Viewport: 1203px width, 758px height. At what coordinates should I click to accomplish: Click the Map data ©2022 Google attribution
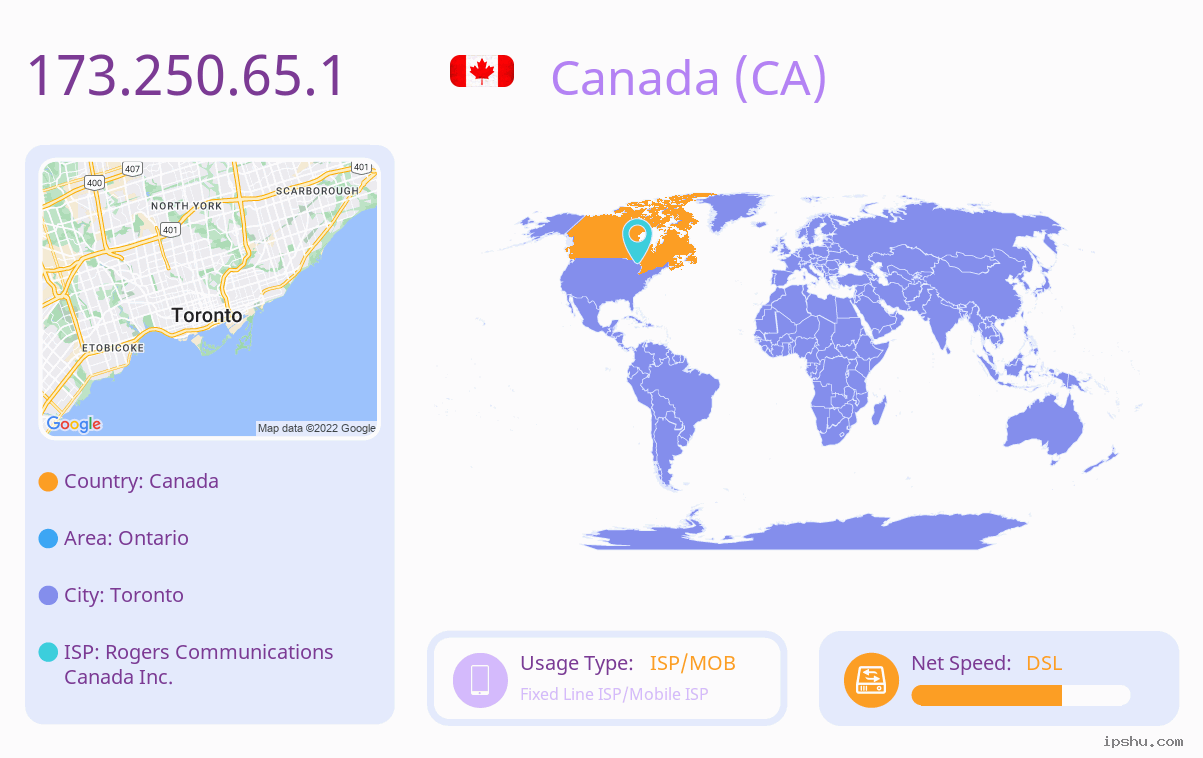317,428
